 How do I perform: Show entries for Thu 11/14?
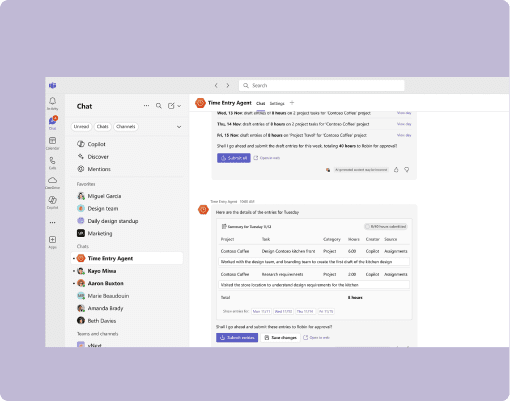305,311
